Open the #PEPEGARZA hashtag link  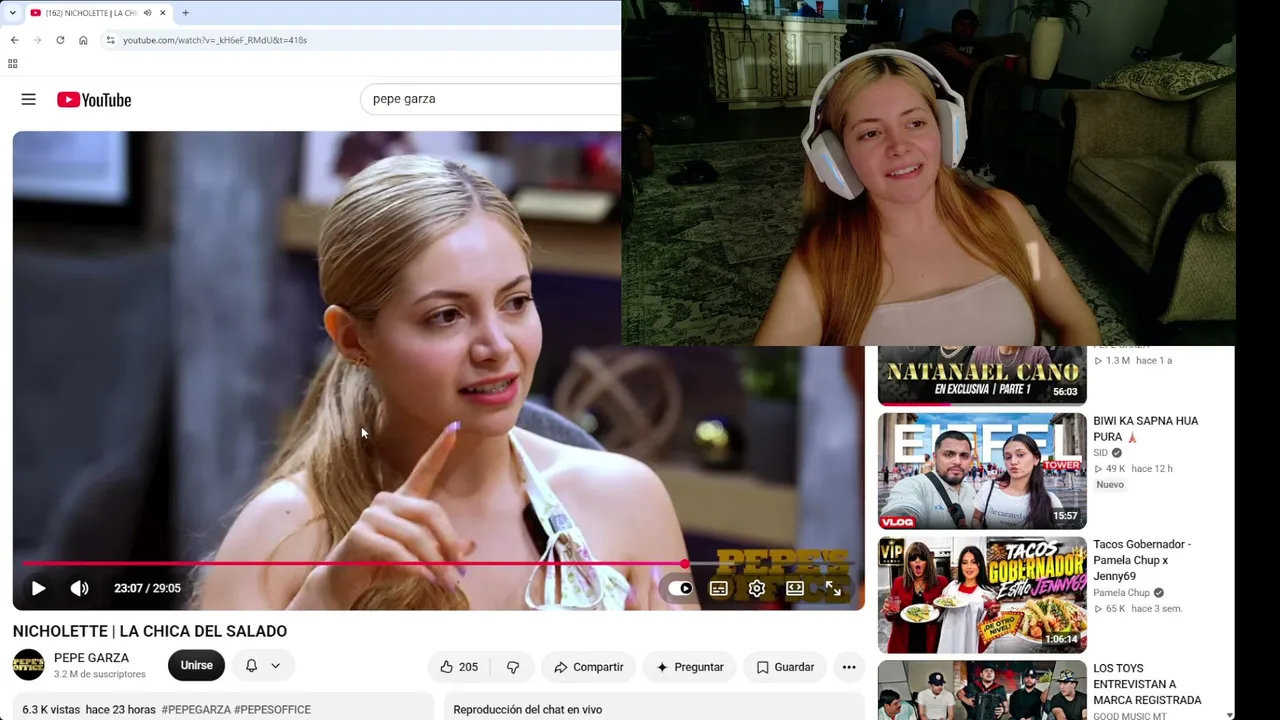coord(196,710)
